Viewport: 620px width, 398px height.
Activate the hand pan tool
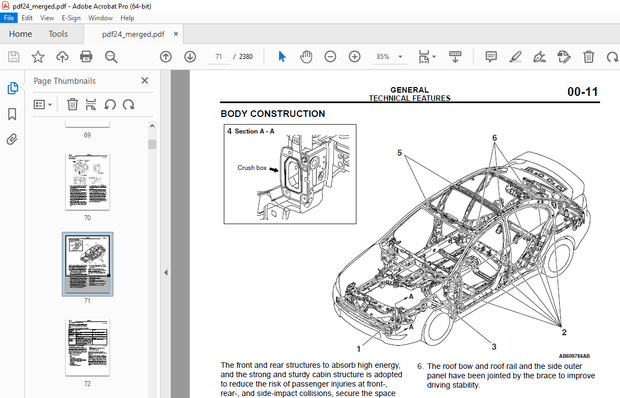(306, 57)
